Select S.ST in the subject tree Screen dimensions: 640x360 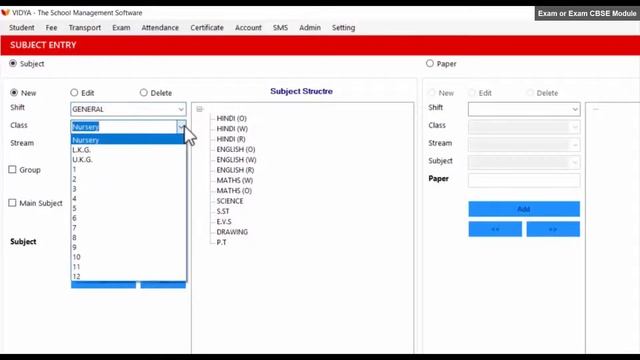tap(222, 211)
